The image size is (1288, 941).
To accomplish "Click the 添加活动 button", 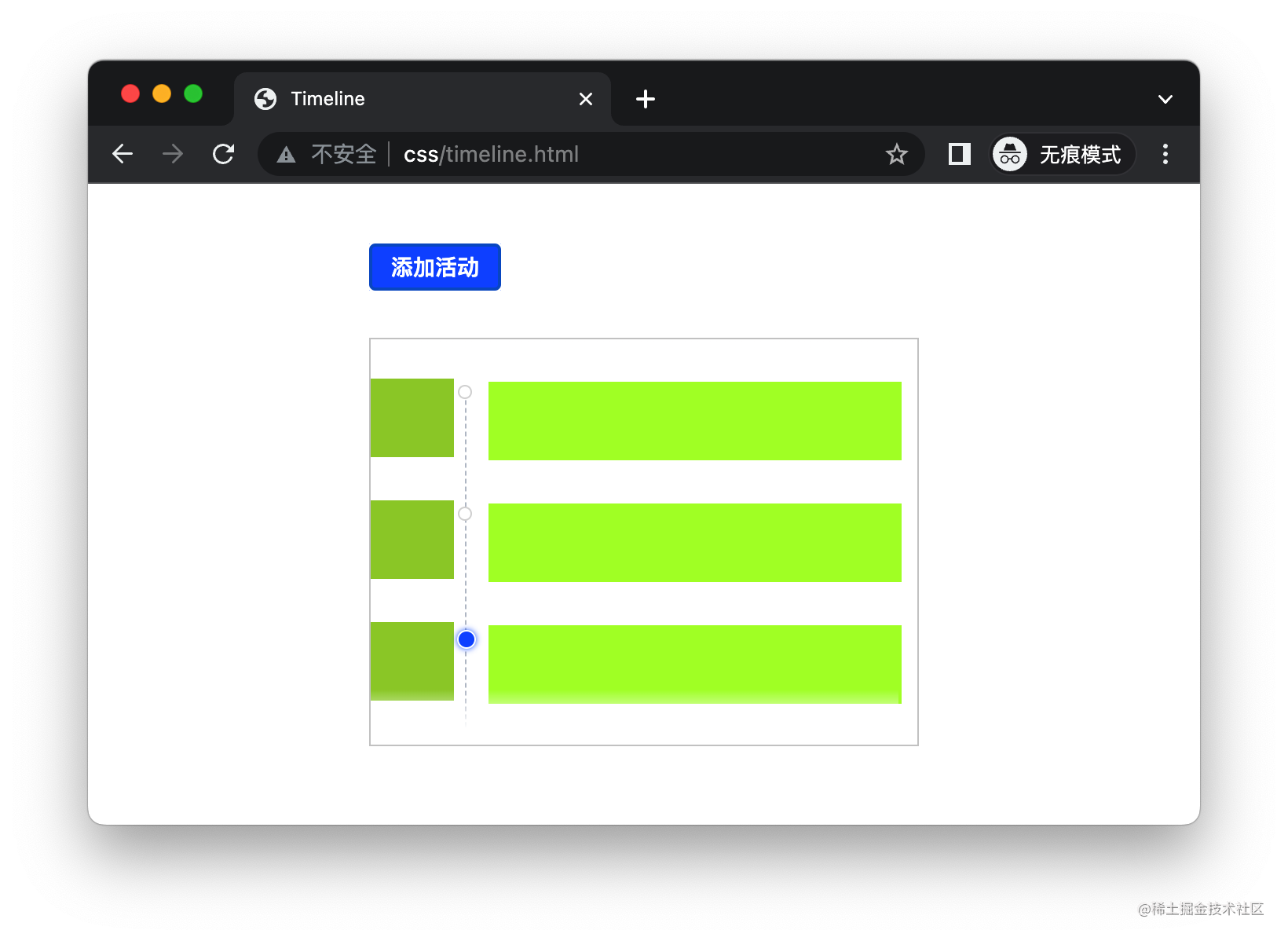I will [434, 267].
